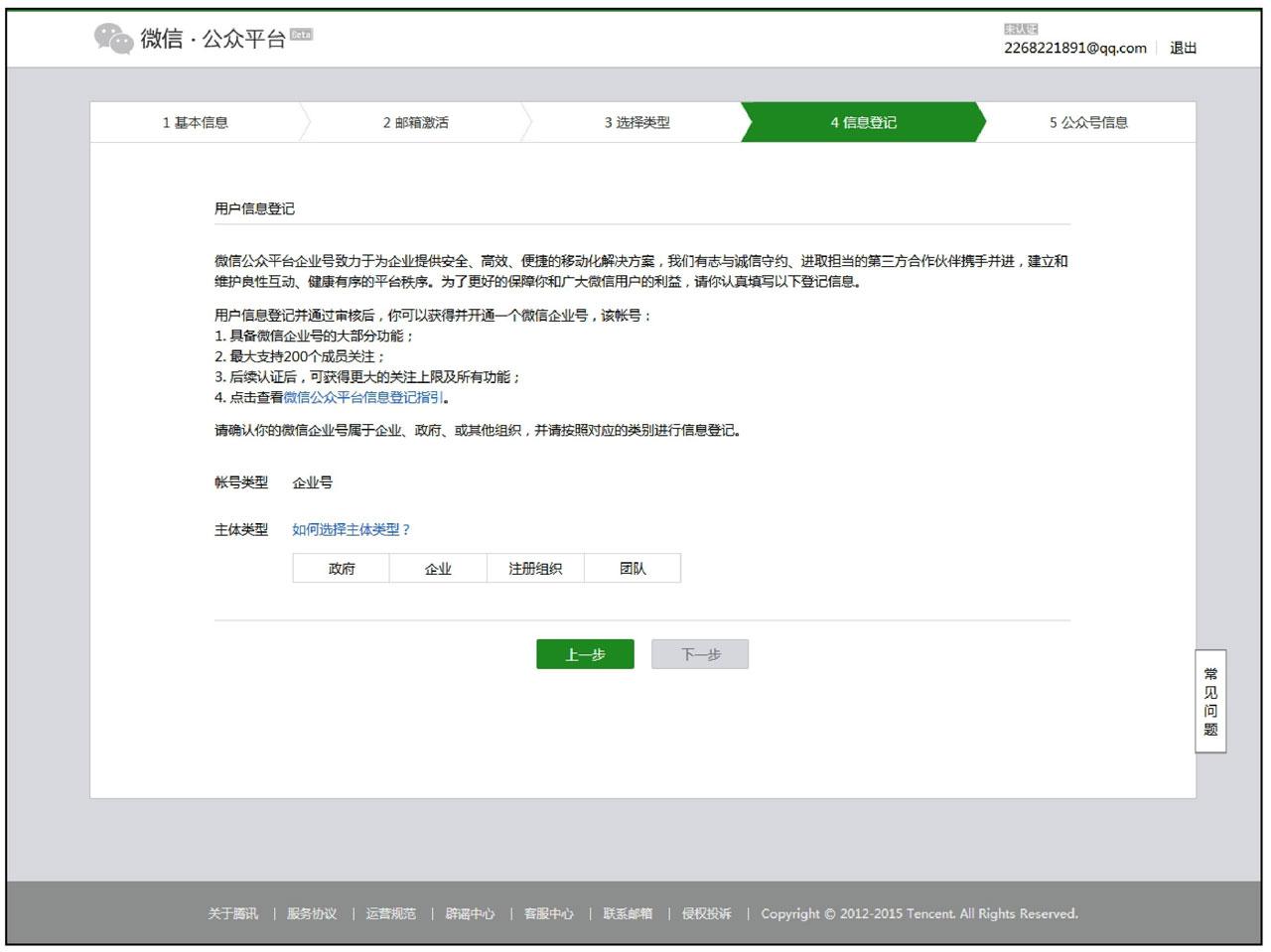Click the Copyright 2012-2015 Tencent text

click(919, 913)
